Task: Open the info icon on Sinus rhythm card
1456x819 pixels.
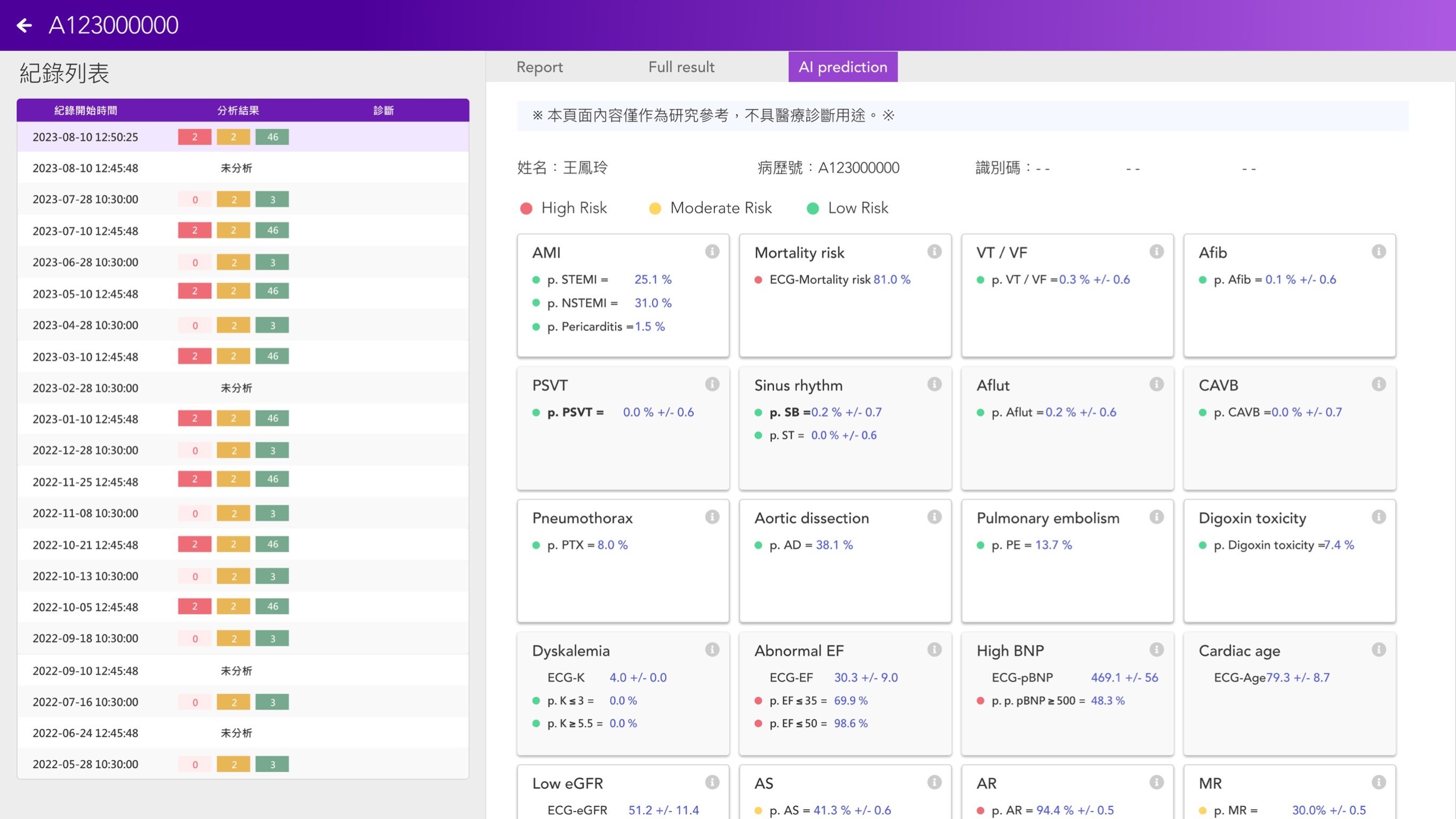Action: pos(934,384)
